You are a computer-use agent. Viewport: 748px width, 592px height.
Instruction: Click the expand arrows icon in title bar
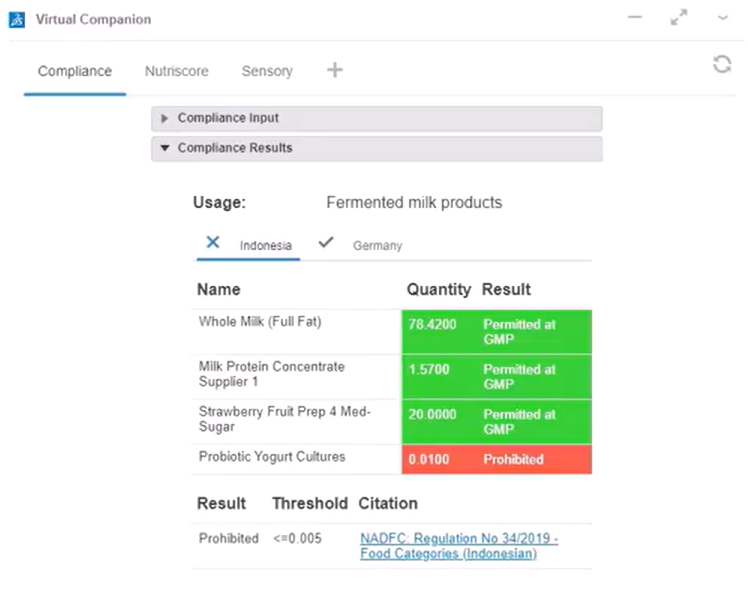[x=679, y=18]
